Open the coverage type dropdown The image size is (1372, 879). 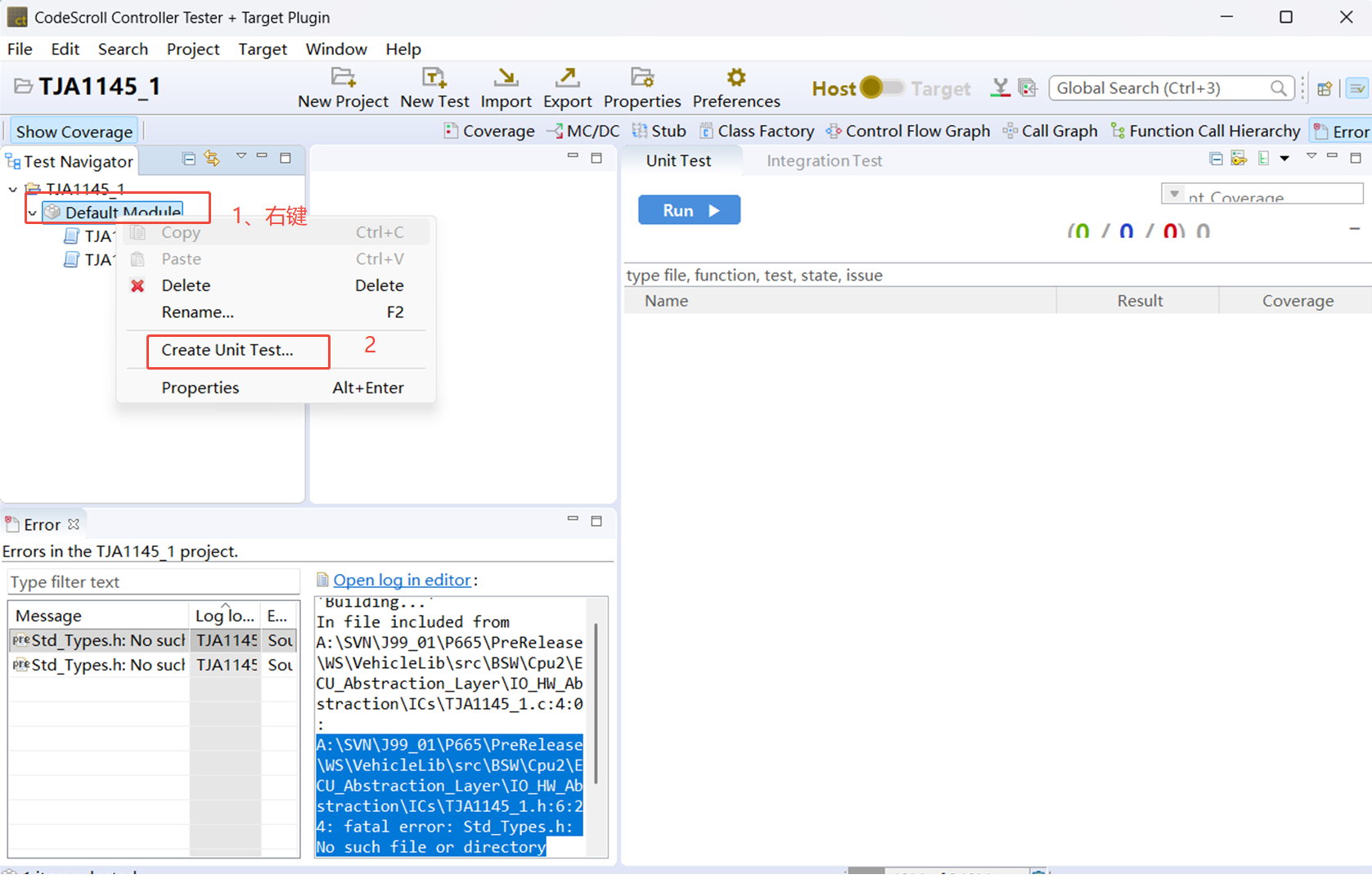point(1175,195)
